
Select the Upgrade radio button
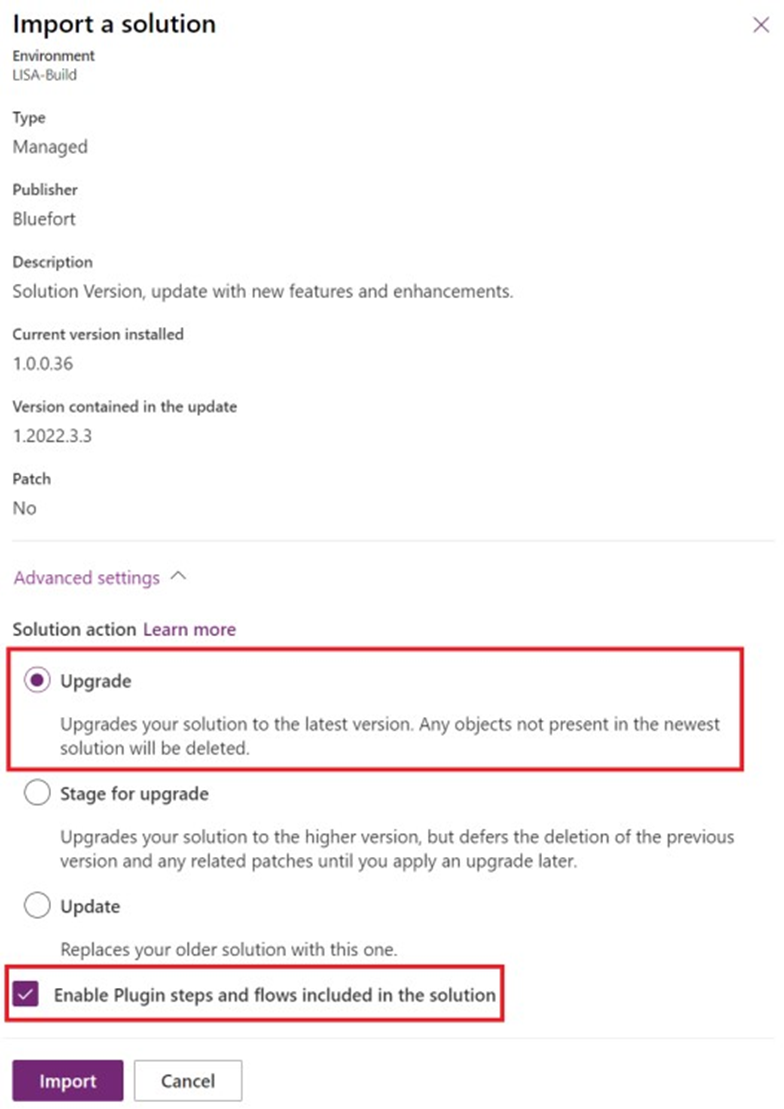click(x=37, y=679)
